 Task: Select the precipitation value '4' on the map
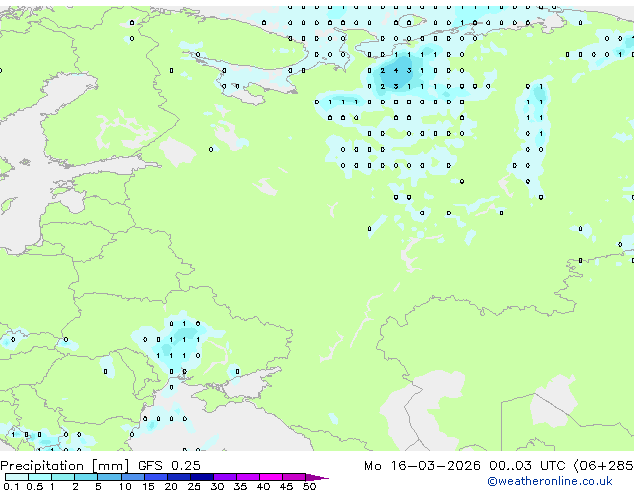396,70
